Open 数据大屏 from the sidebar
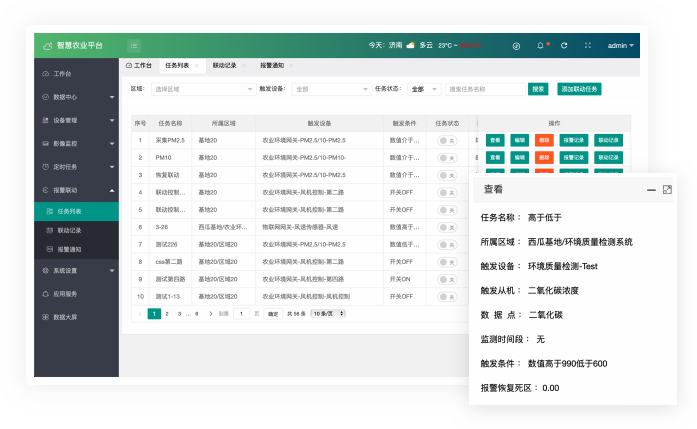The width and height of the screenshot is (697, 429). pyautogui.click(x=45, y=317)
